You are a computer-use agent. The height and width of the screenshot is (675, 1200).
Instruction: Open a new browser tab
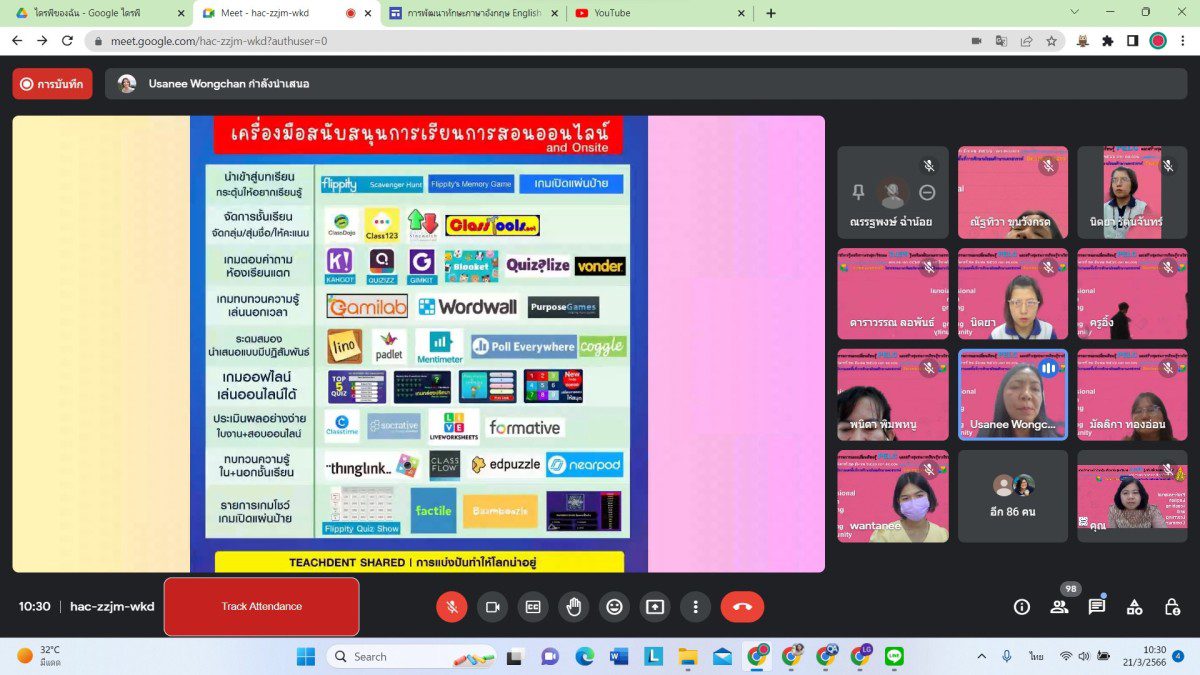[770, 13]
